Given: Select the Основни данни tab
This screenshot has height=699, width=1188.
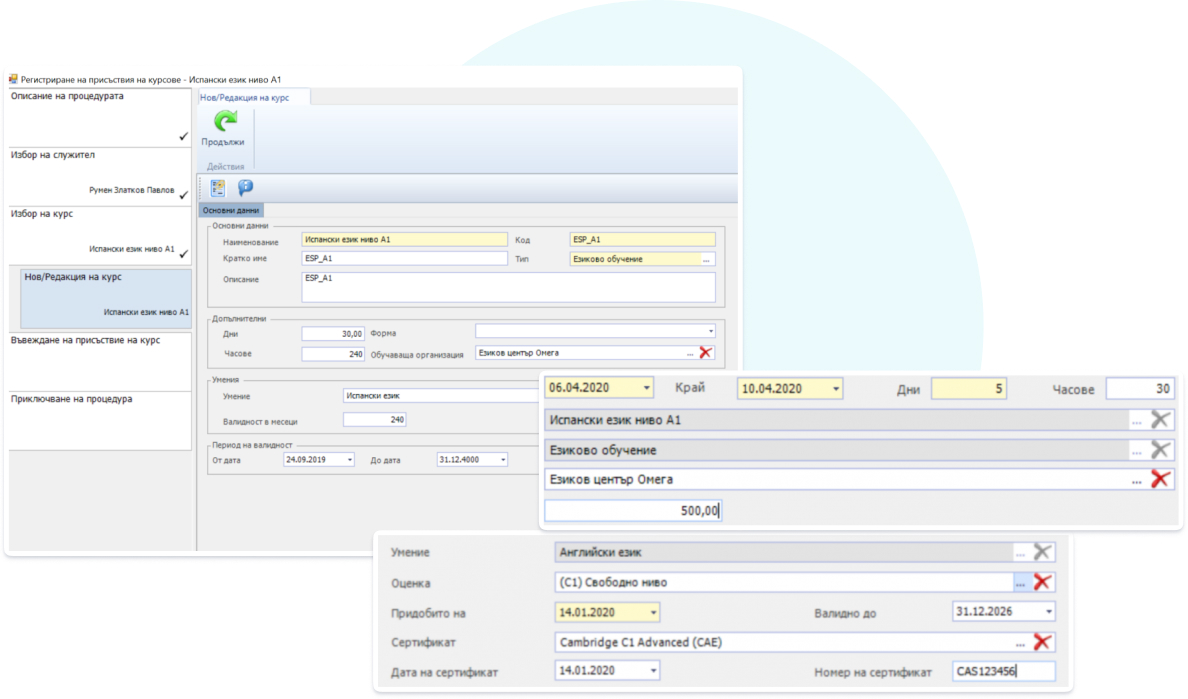Looking at the screenshot, I should tap(231, 211).
